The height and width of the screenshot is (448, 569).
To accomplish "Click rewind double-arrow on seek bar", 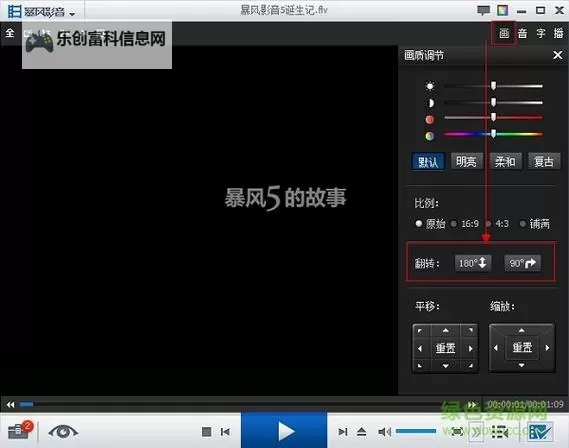I will click(x=11, y=404).
